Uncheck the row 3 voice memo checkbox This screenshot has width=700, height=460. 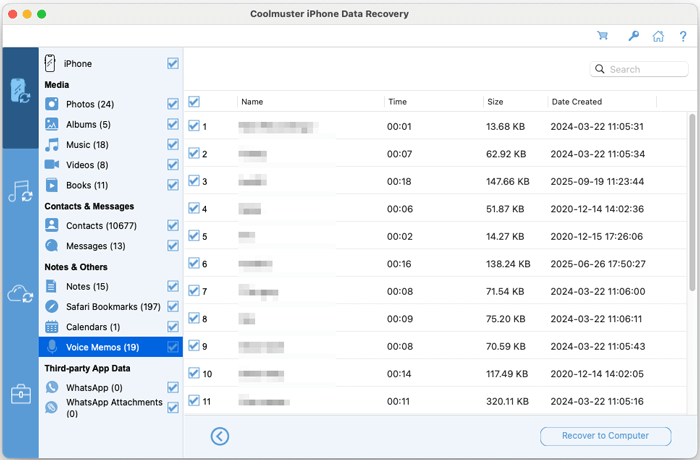pyautogui.click(x=194, y=181)
